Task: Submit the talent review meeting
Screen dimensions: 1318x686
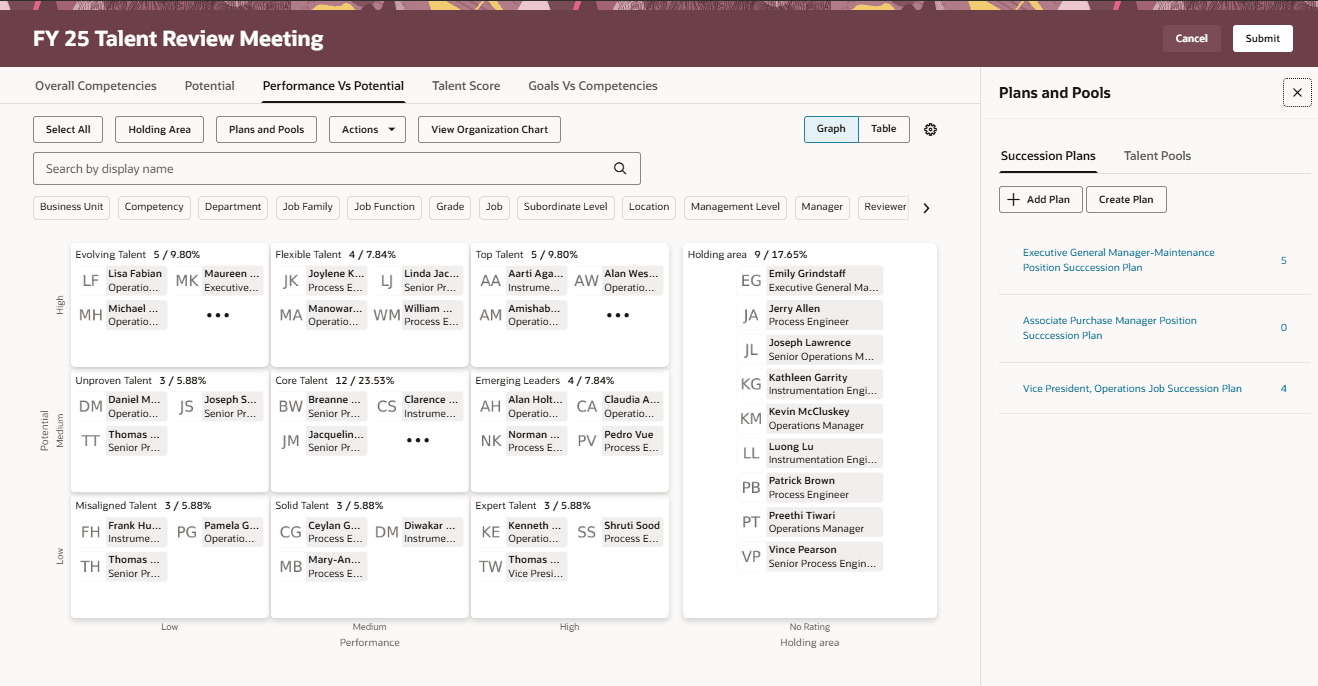Action: coord(1262,38)
